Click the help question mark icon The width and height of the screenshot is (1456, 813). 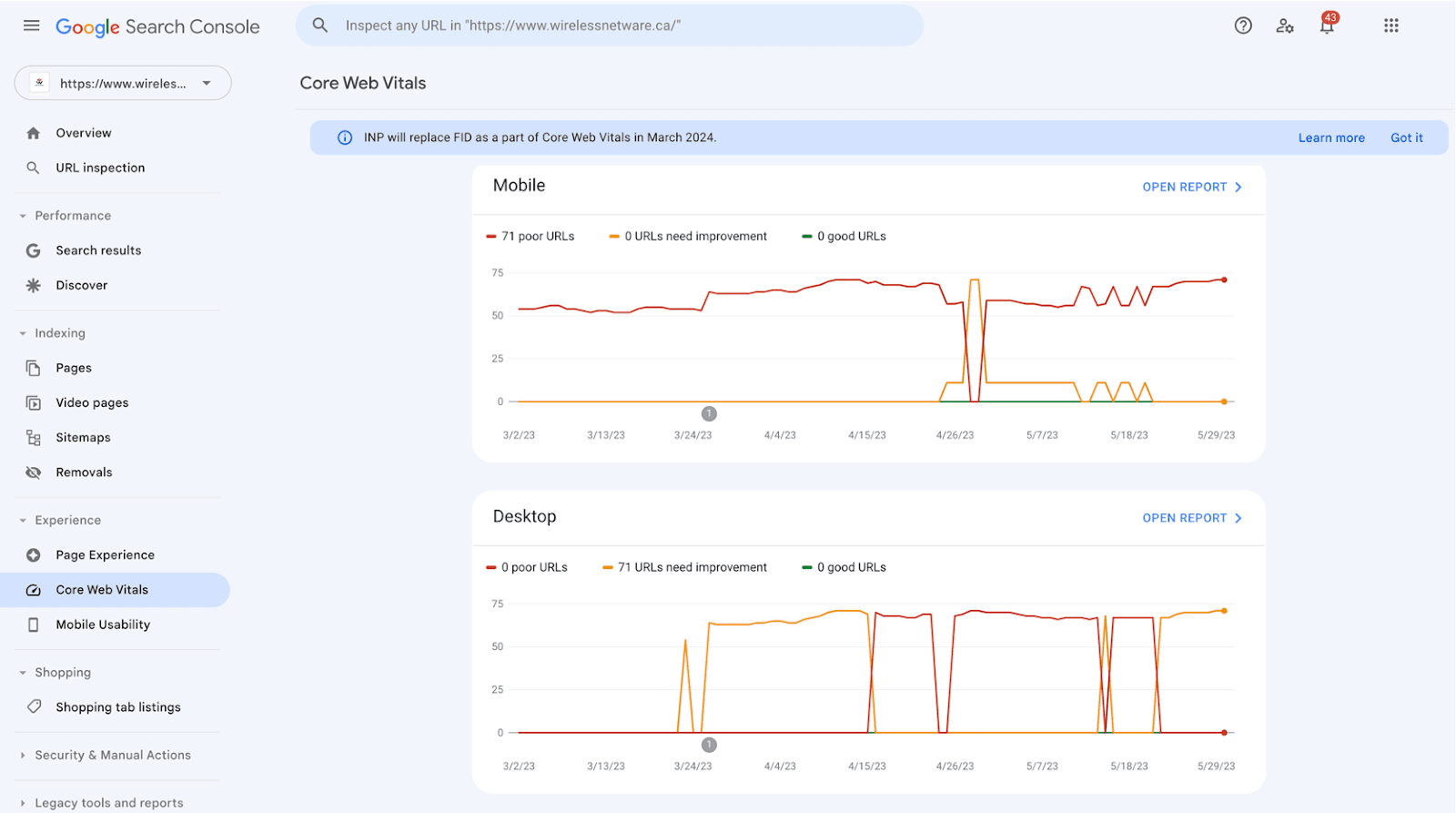(1243, 25)
